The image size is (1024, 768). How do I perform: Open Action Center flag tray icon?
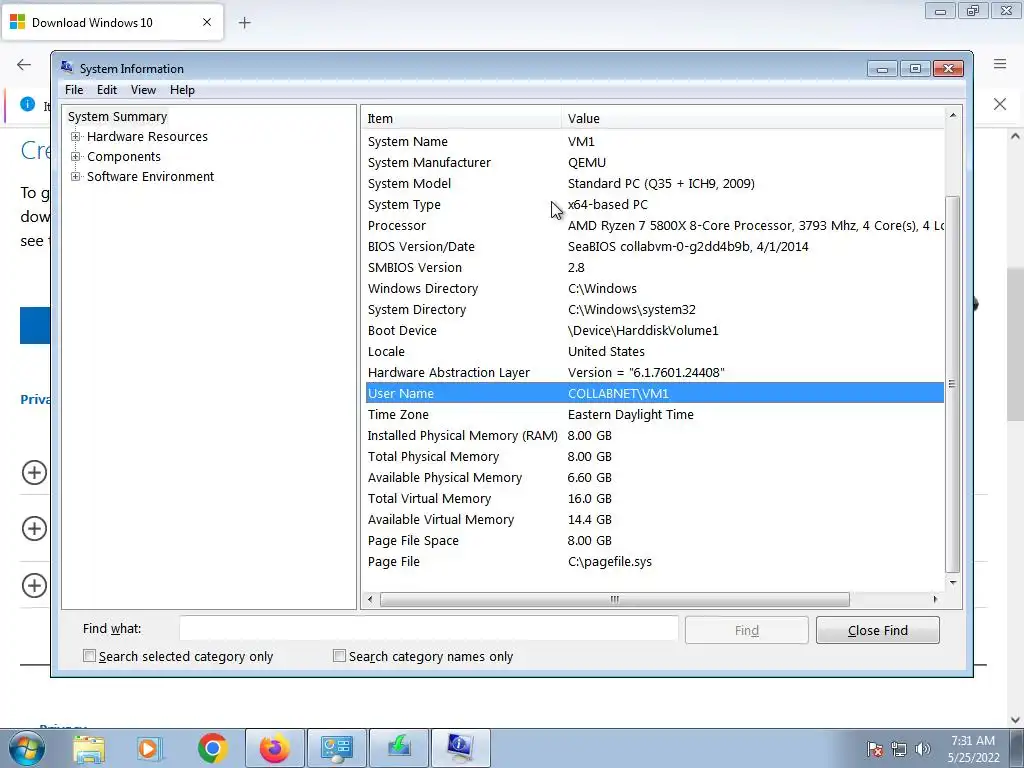(x=875, y=749)
